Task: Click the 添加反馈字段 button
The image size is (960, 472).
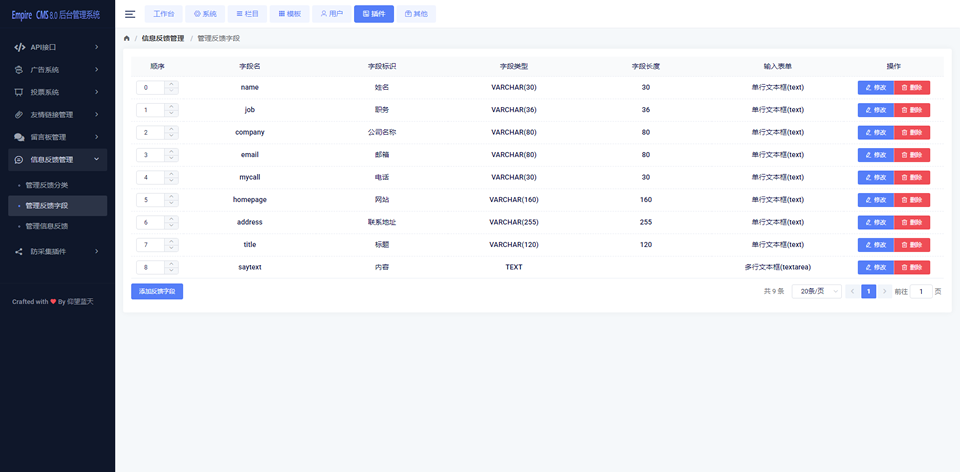Action: pos(157,291)
